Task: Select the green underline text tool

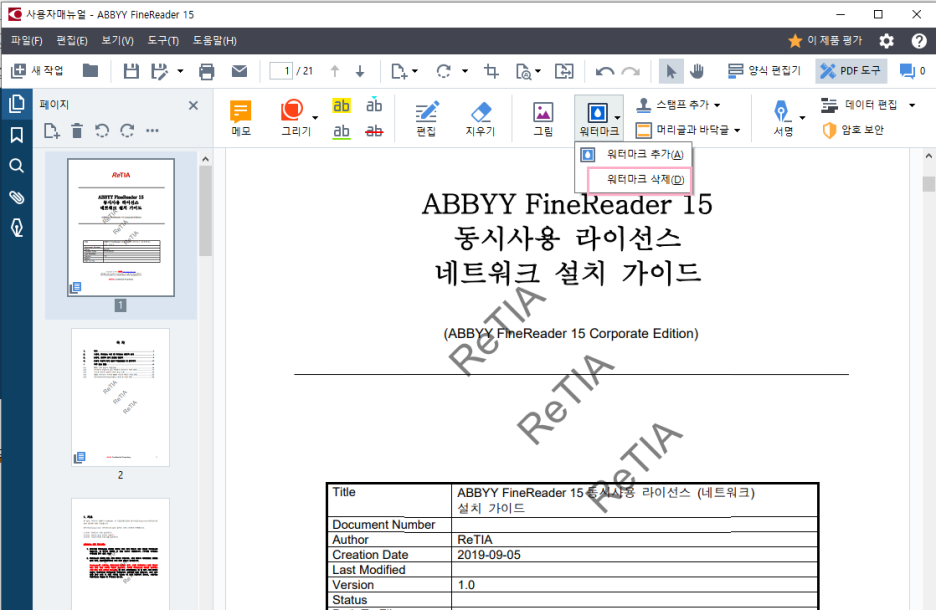Action: (341, 131)
